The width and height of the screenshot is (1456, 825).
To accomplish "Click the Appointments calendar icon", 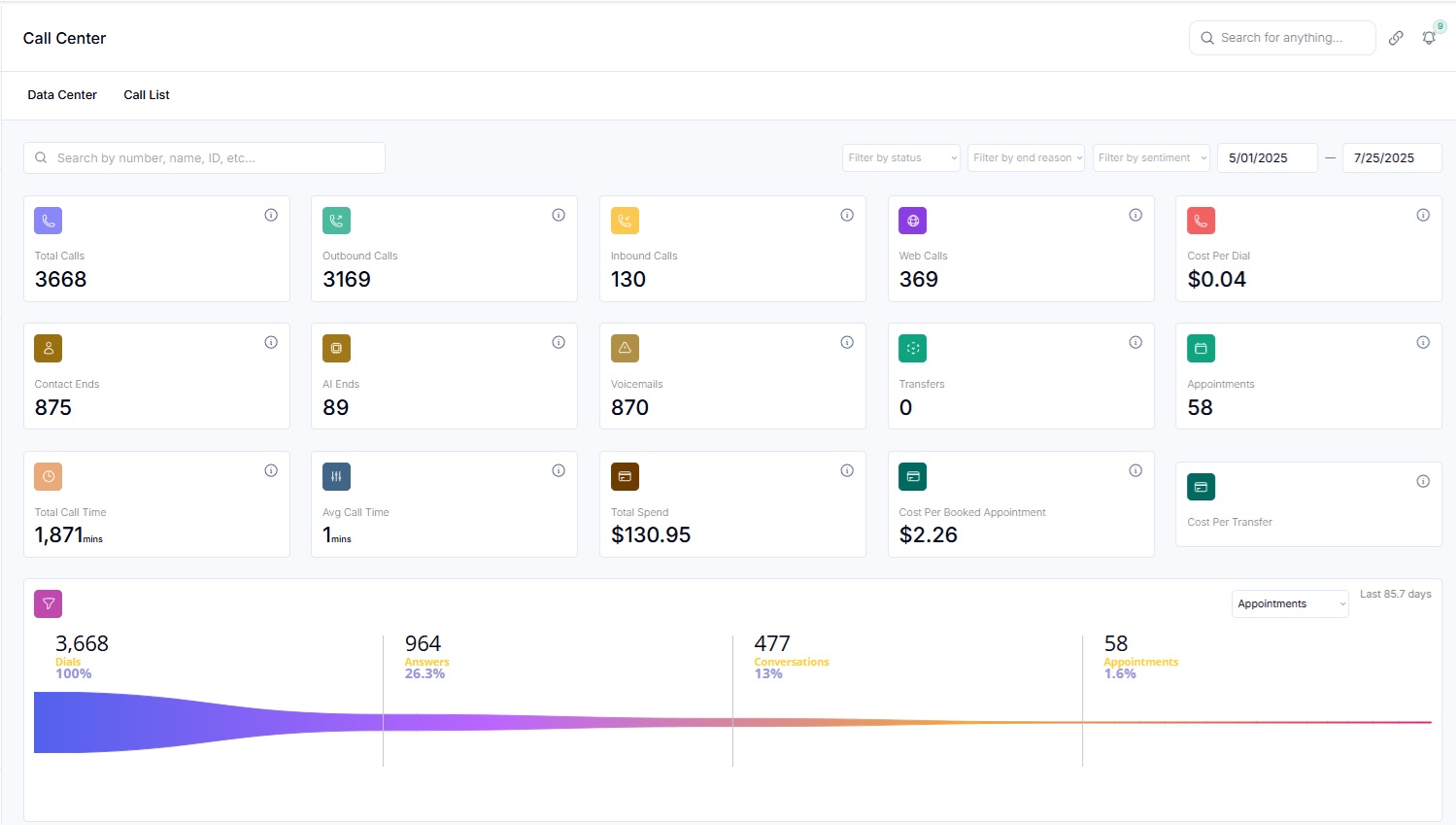I will (1202, 348).
